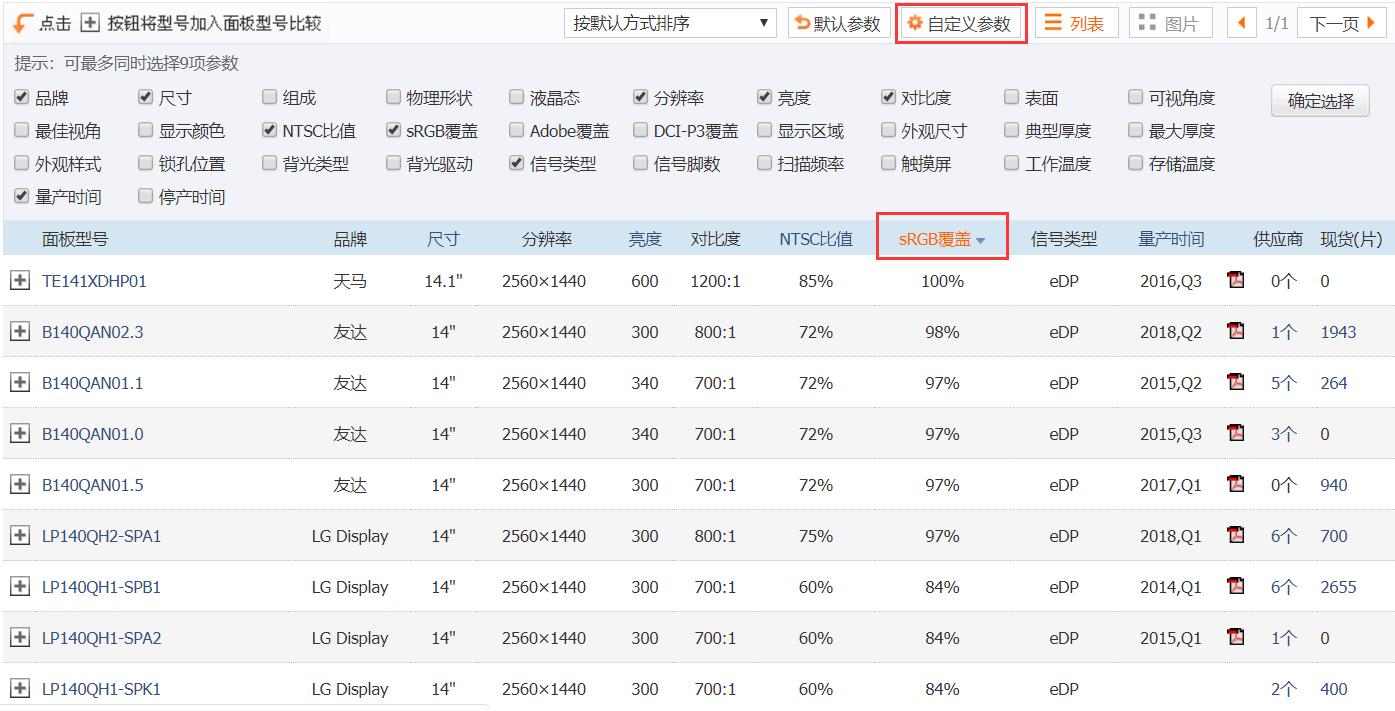This screenshot has width=1395, height=711.
Task: Open PDF datasheet for TE141XDHP01
Action: pyautogui.click(x=1236, y=280)
